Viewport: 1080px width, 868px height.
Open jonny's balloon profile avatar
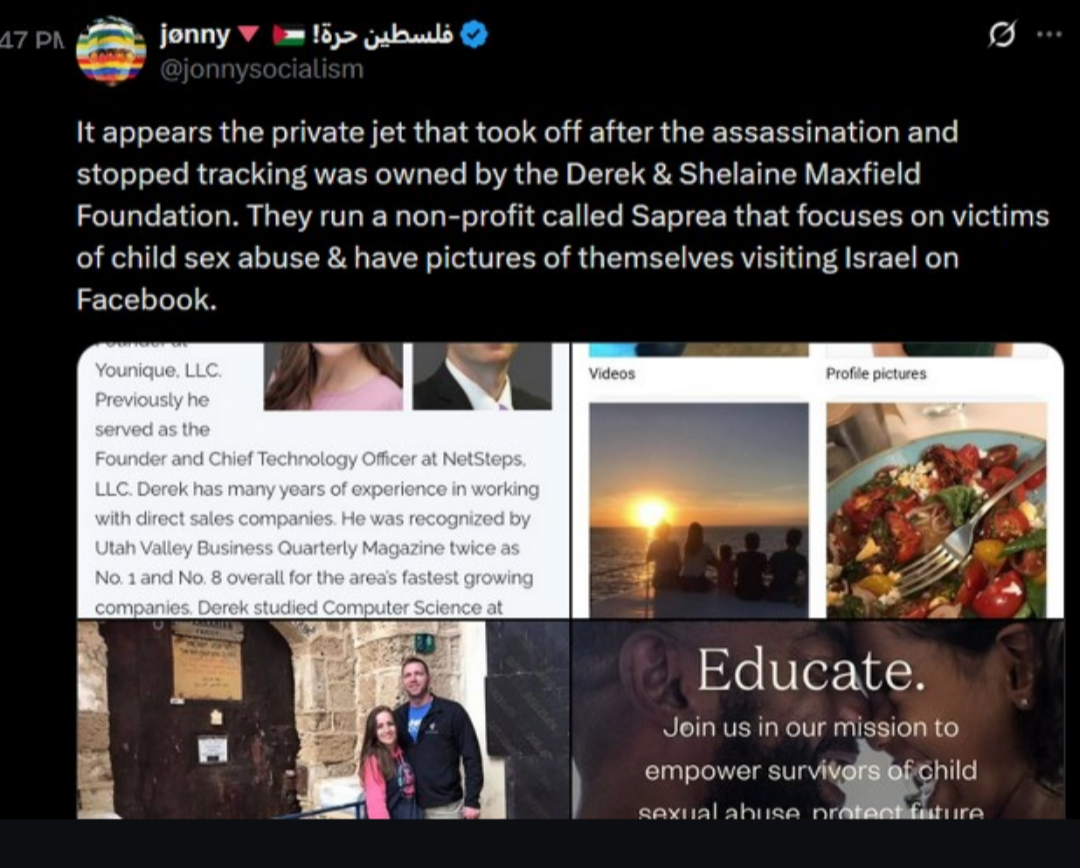(111, 51)
